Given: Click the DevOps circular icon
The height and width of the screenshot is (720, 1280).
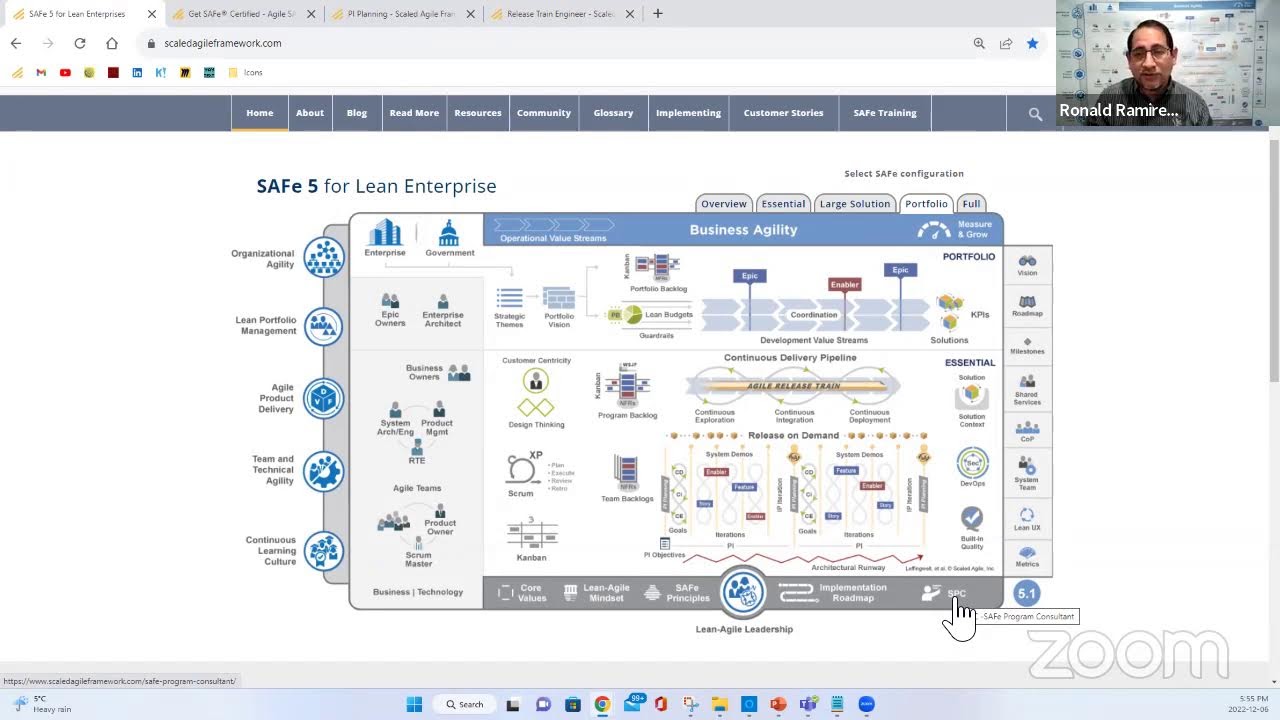Looking at the screenshot, I should coord(972,462).
